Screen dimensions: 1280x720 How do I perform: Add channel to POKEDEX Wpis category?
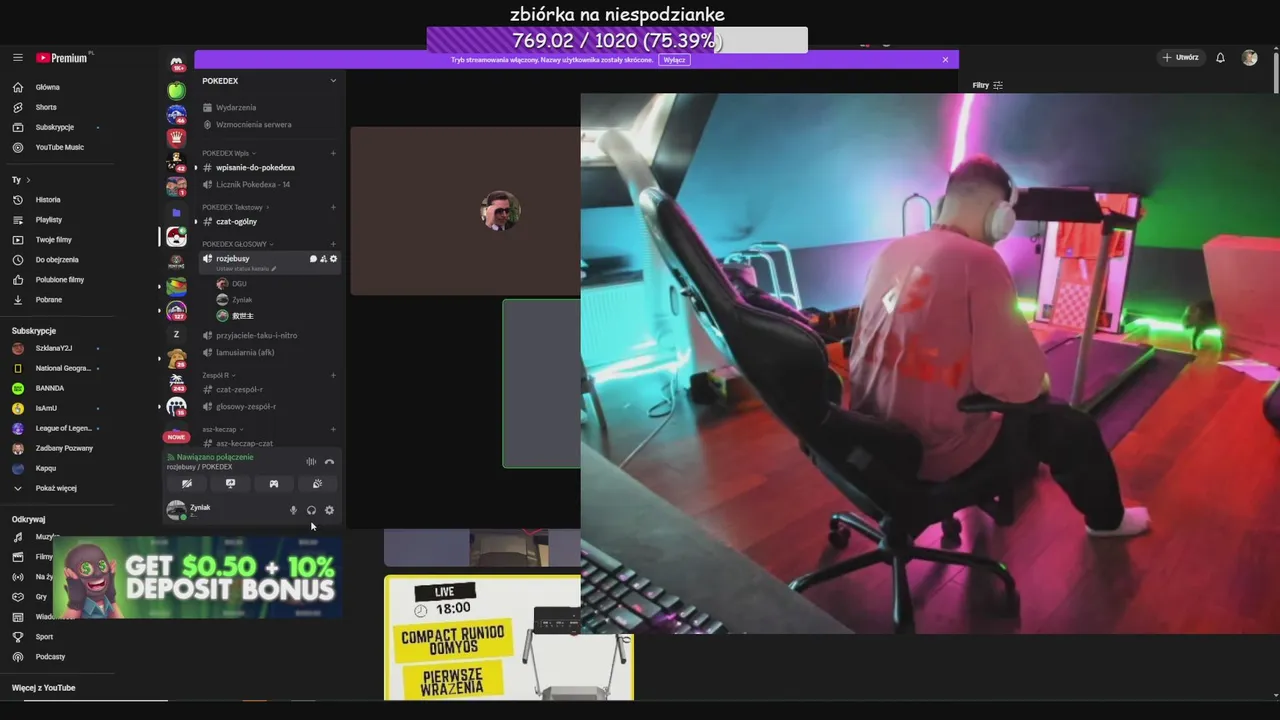point(333,153)
